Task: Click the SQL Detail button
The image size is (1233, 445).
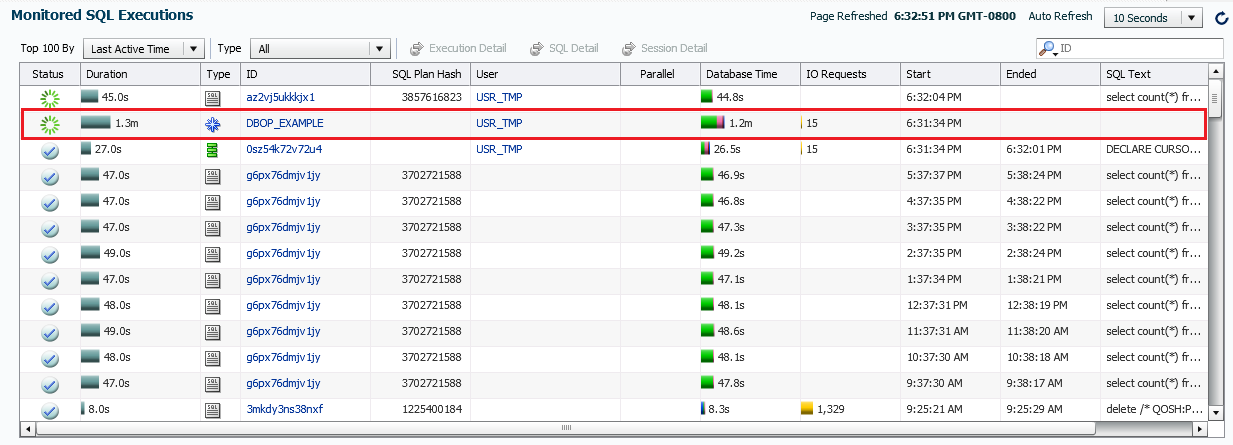Action: coord(565,48)
